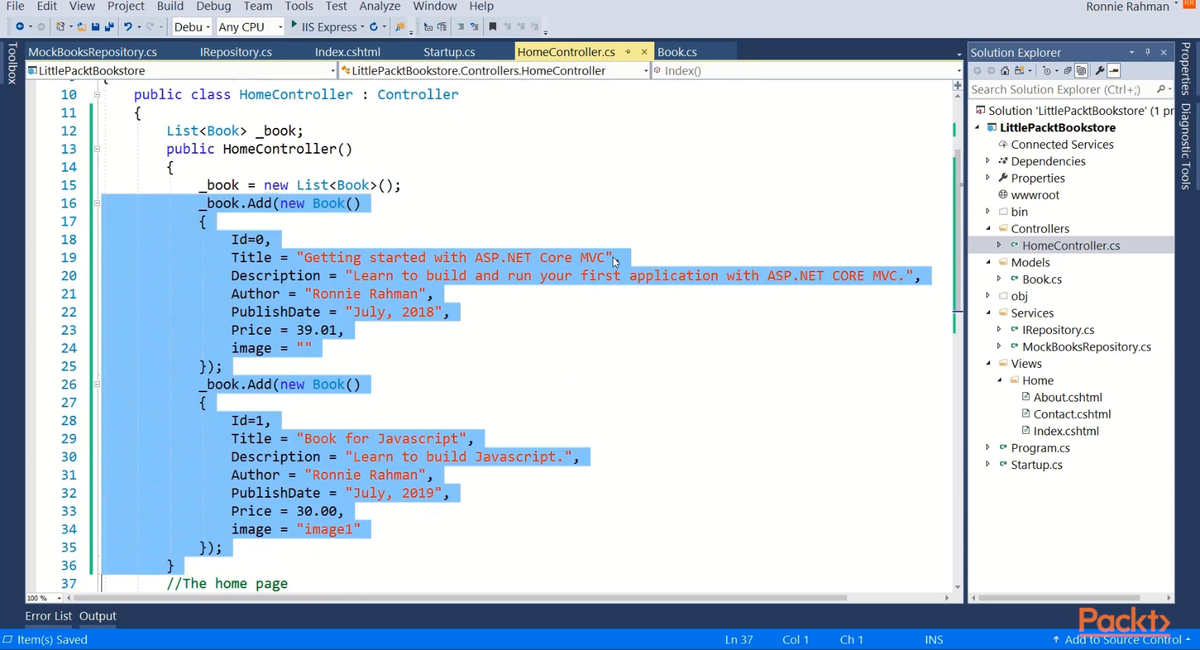Image resolution: width=1200 pixels, height=650 pixels.
Task: Click the New Project toolbar icon
Action: pyautogui.click(x=60, y=26)
